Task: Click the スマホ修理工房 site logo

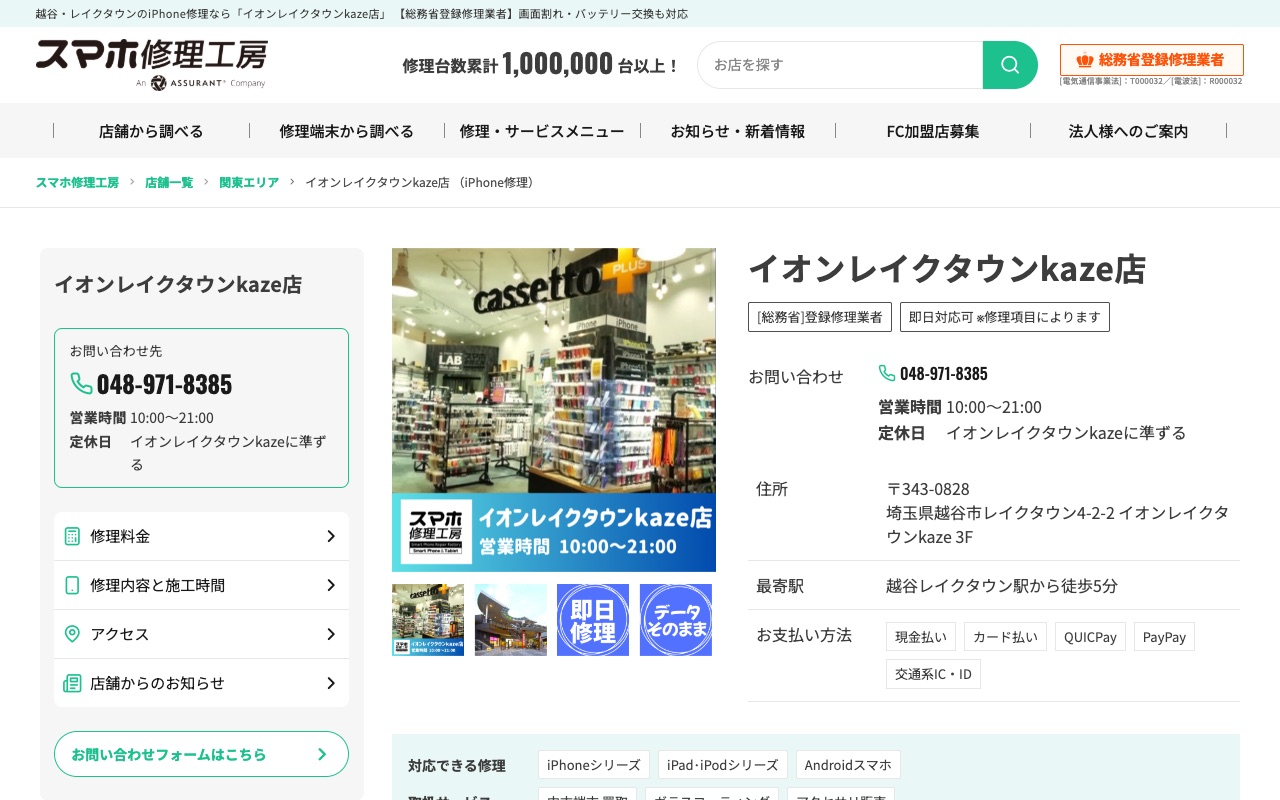Action: (x=151, y=65)
